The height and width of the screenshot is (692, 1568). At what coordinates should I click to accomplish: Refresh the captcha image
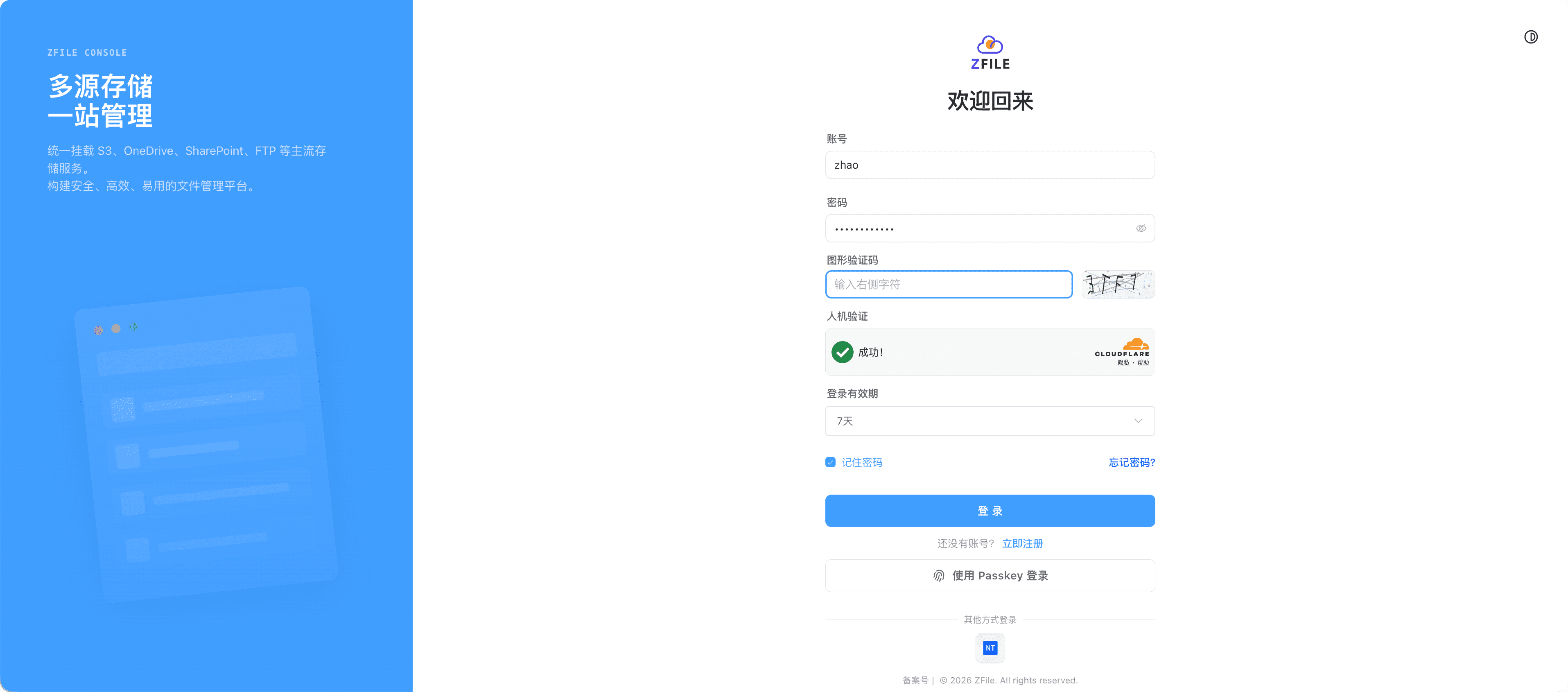click(x=1118, y=284)
